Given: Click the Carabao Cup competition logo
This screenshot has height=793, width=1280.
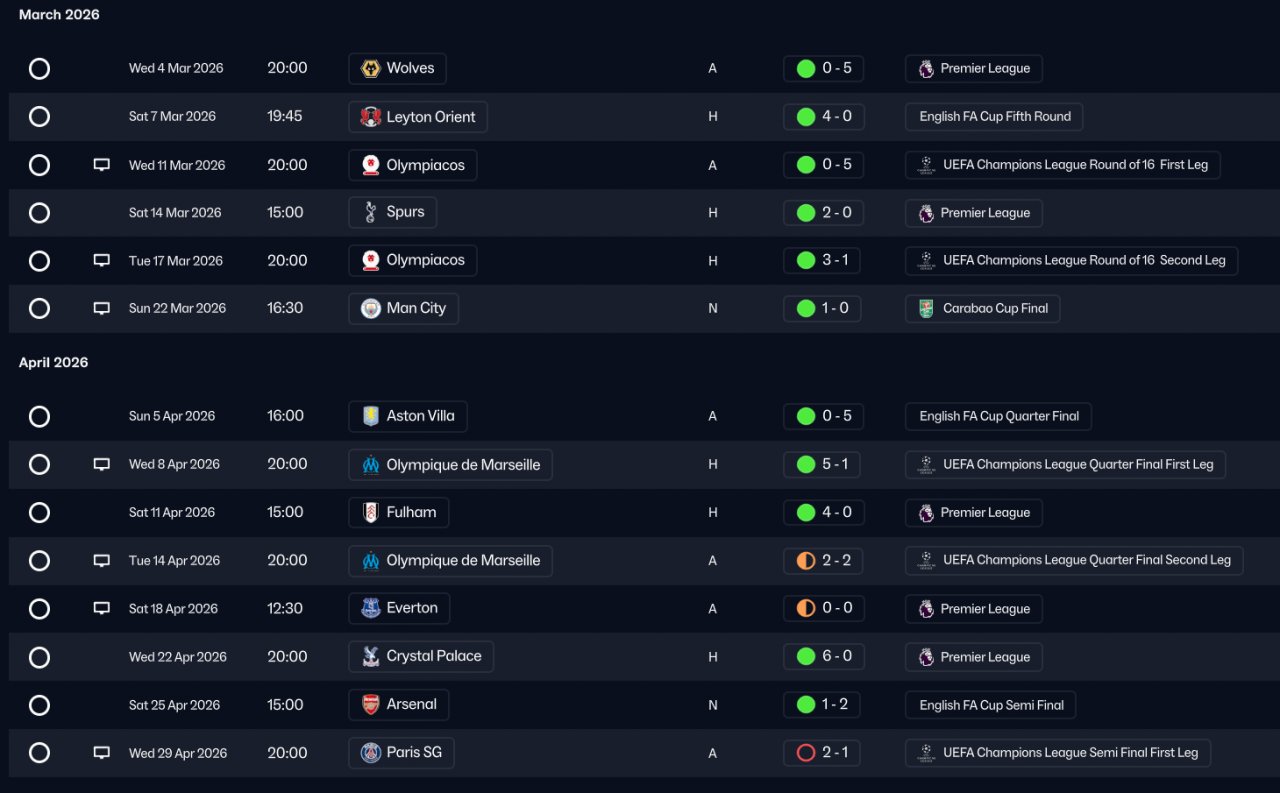Looking at the screenshot, I should pyautogui.click(x=926, y=309).
